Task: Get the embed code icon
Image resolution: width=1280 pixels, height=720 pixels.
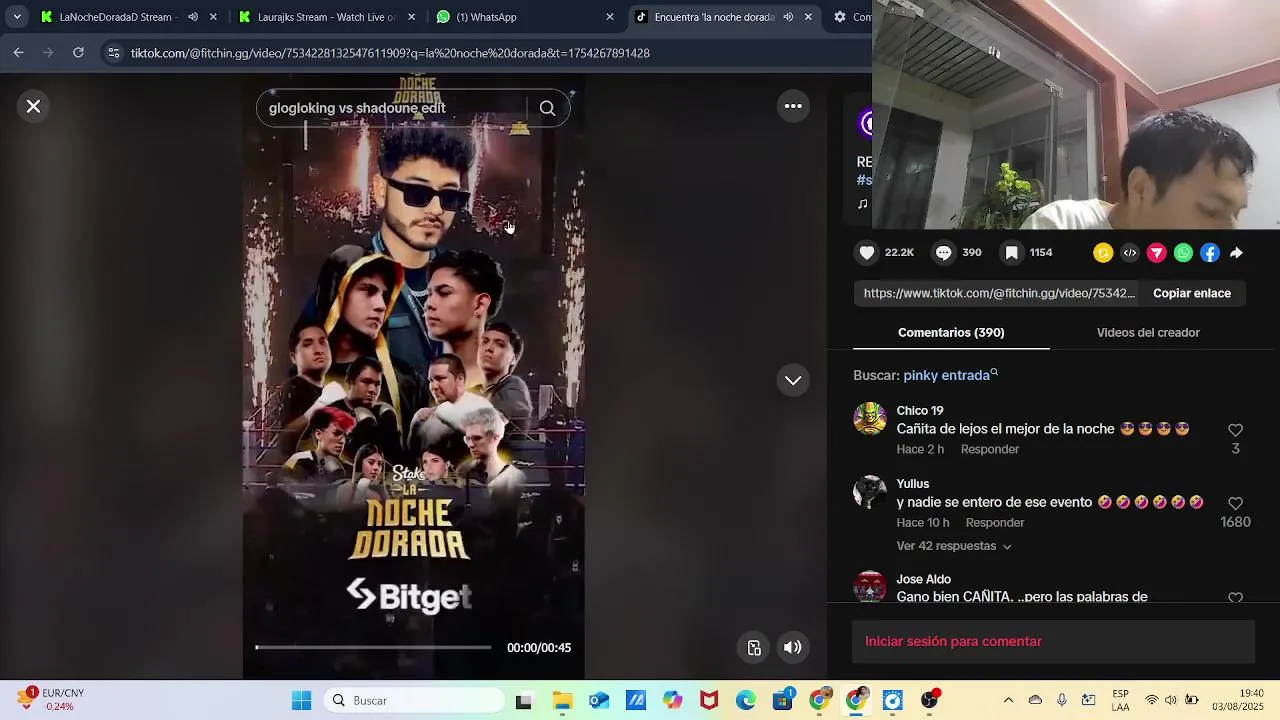Action: coord(1130,253)
